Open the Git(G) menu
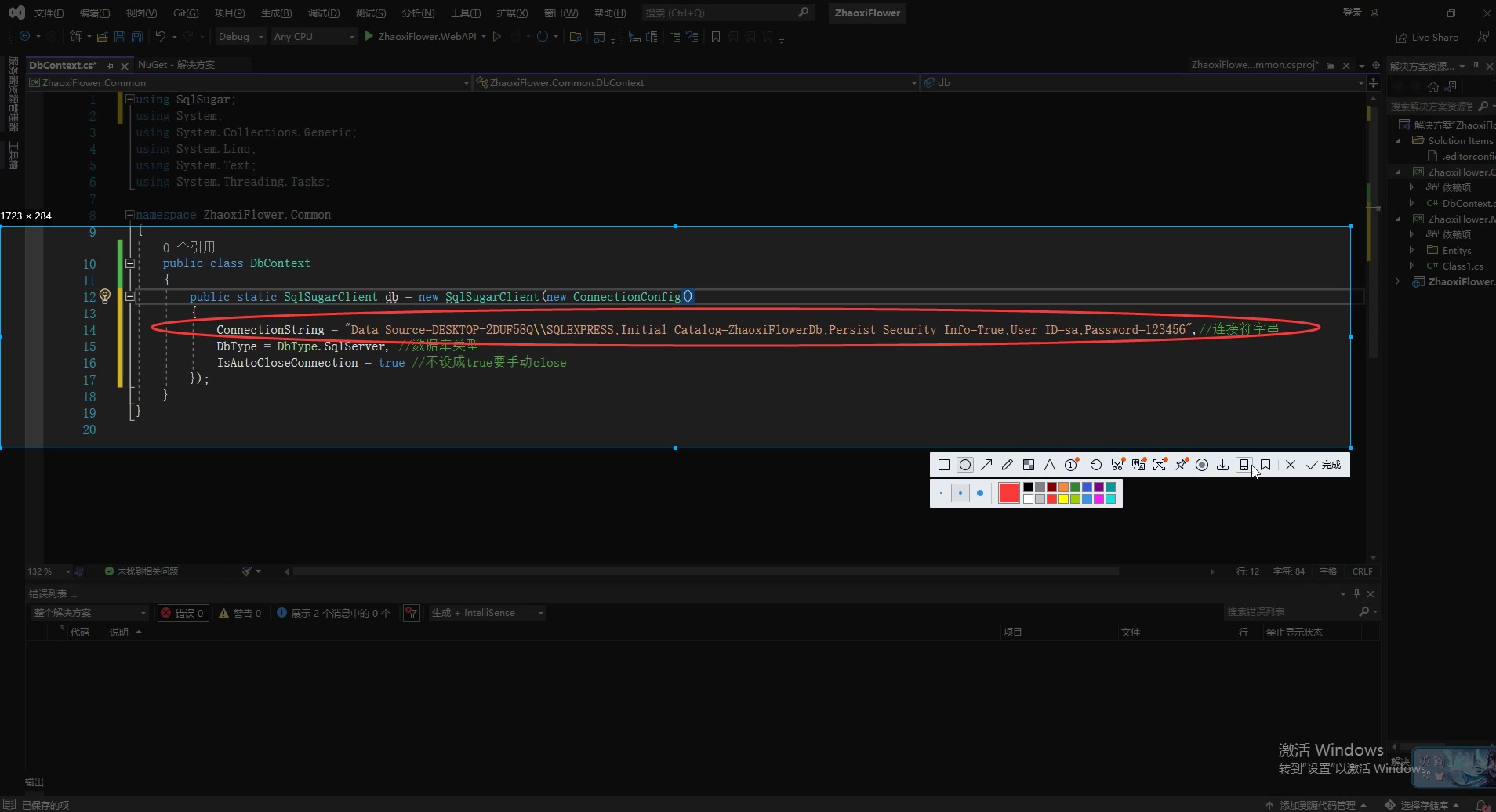This screenshot has width=1496, height=812. [x=186, y=13]
